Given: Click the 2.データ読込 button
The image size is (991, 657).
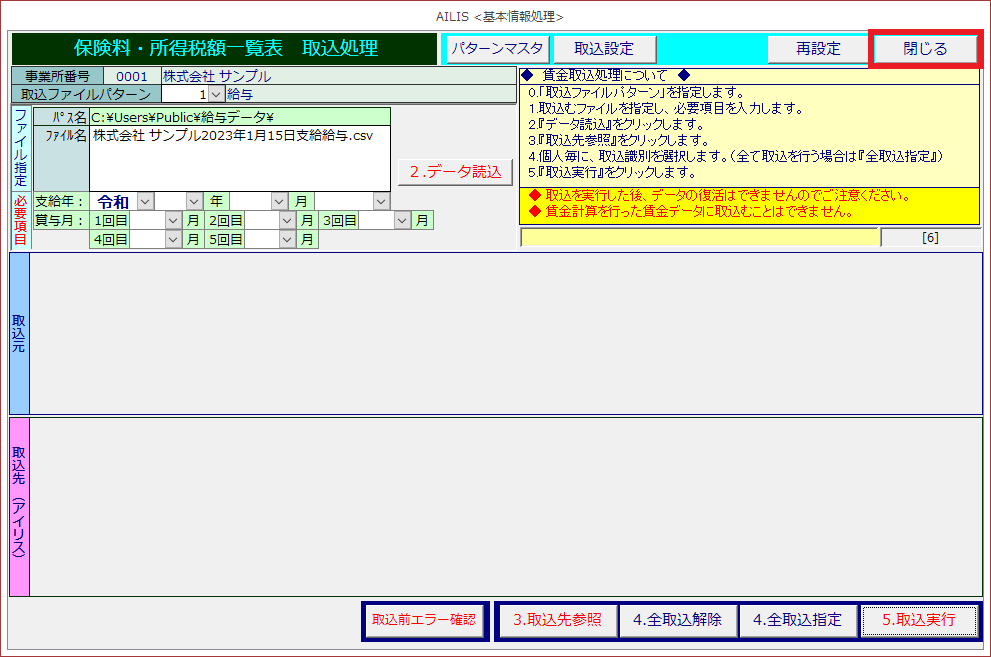Looking at the screenshot, I should coord(455,171).
